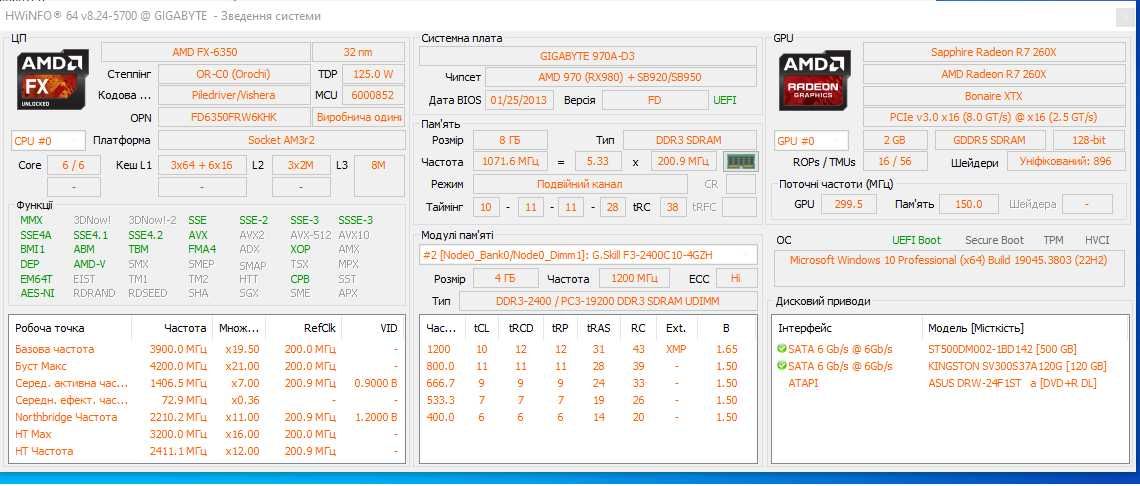The image size is (1140, 486).
Task: Click the AES-NI feature flag
Action: click(x=36, y=293)
